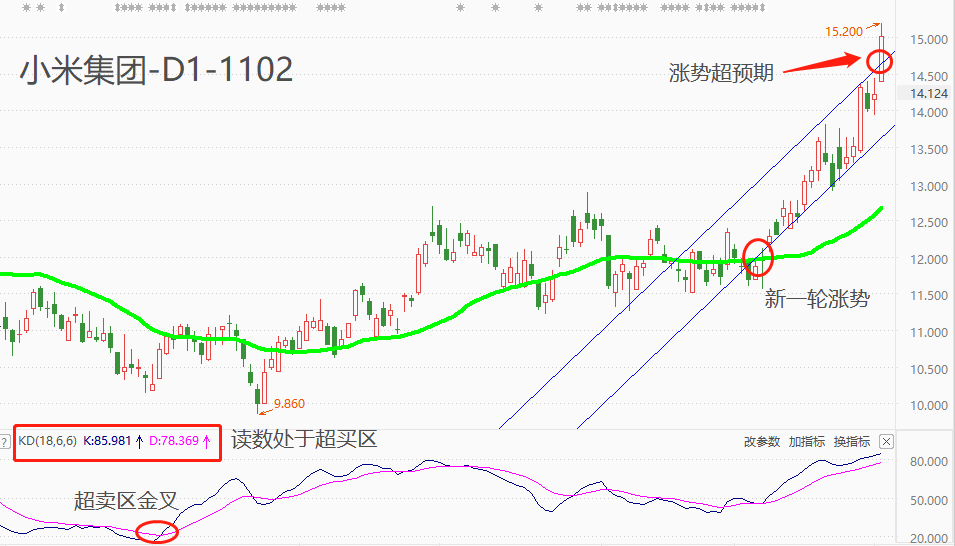Screen dimensions: 955x546
Task: Click the 80.000 level on KD axis
Action: coord(929,461)
